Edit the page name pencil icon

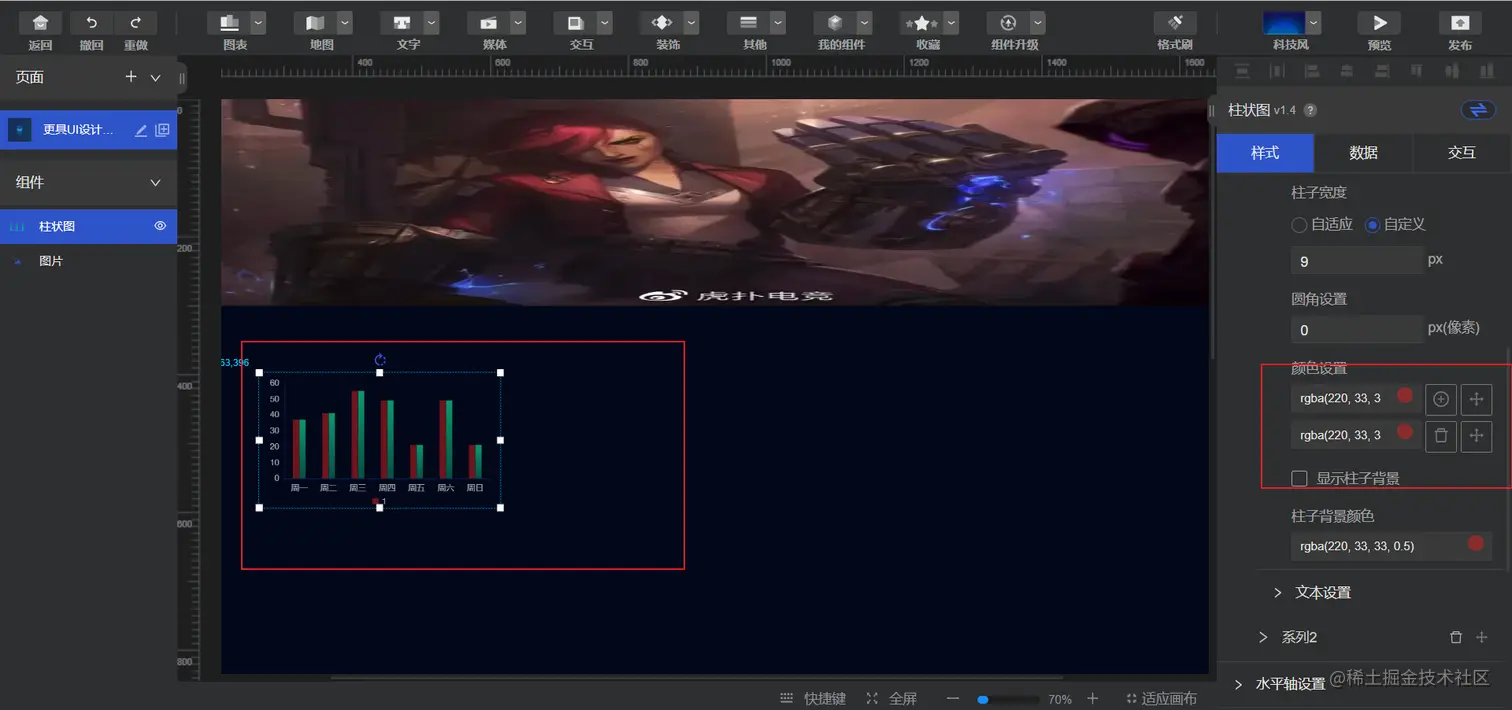pyautogui.click(x=141, y=130)
